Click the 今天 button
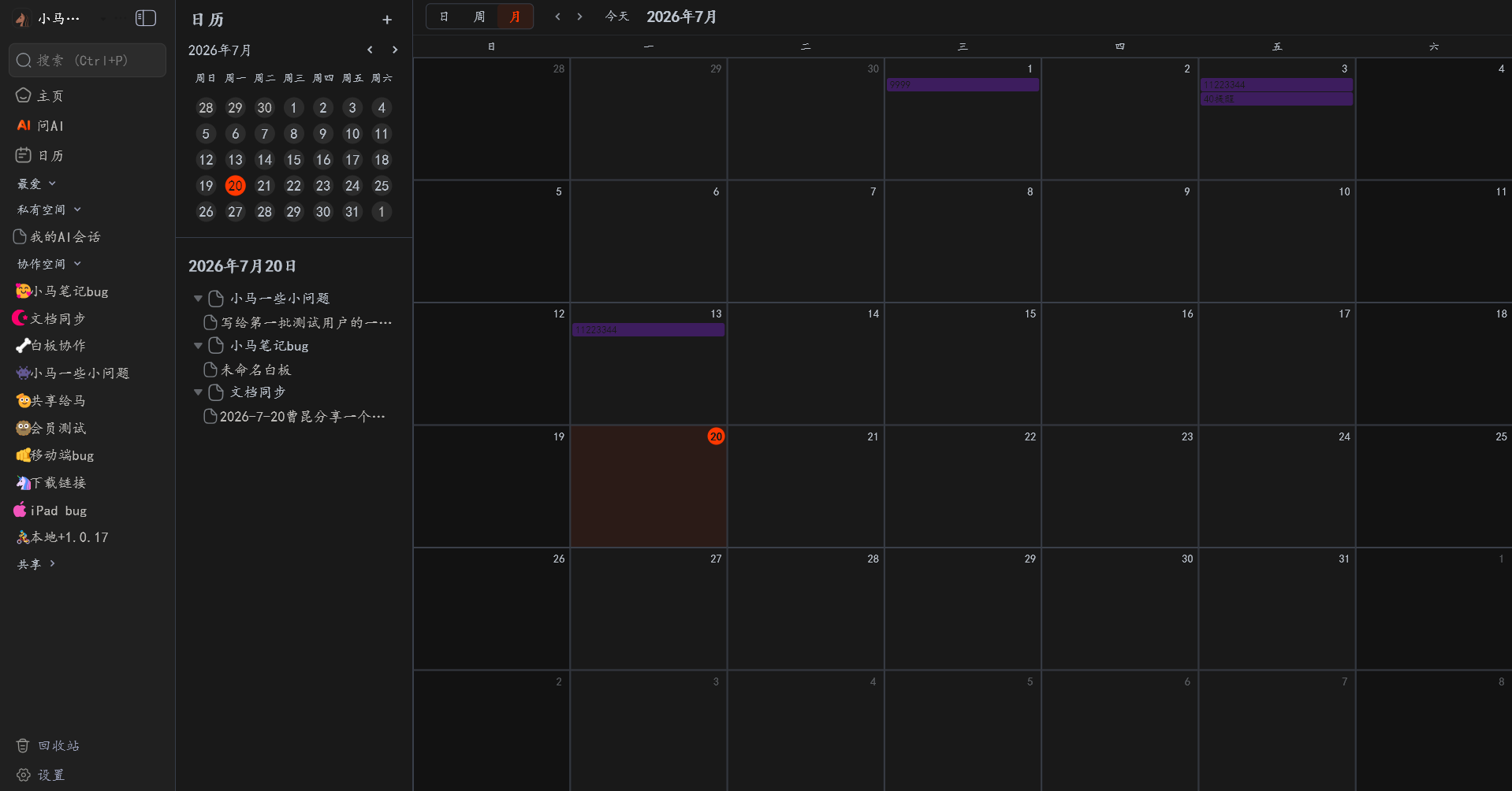Image resolution: width=1512 pixels, height=791 pixels. (x=616, y=17)
